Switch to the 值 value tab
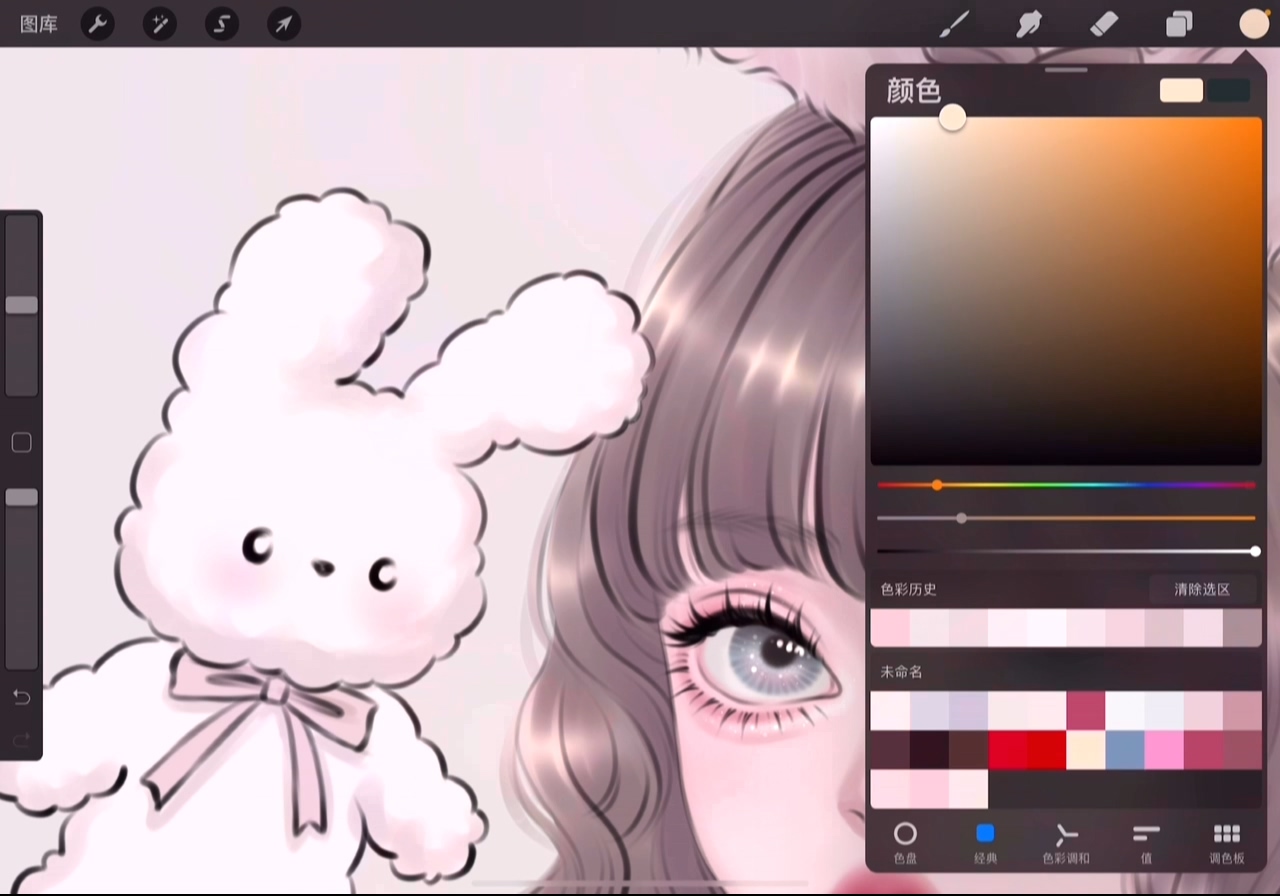 (1146, 843)
